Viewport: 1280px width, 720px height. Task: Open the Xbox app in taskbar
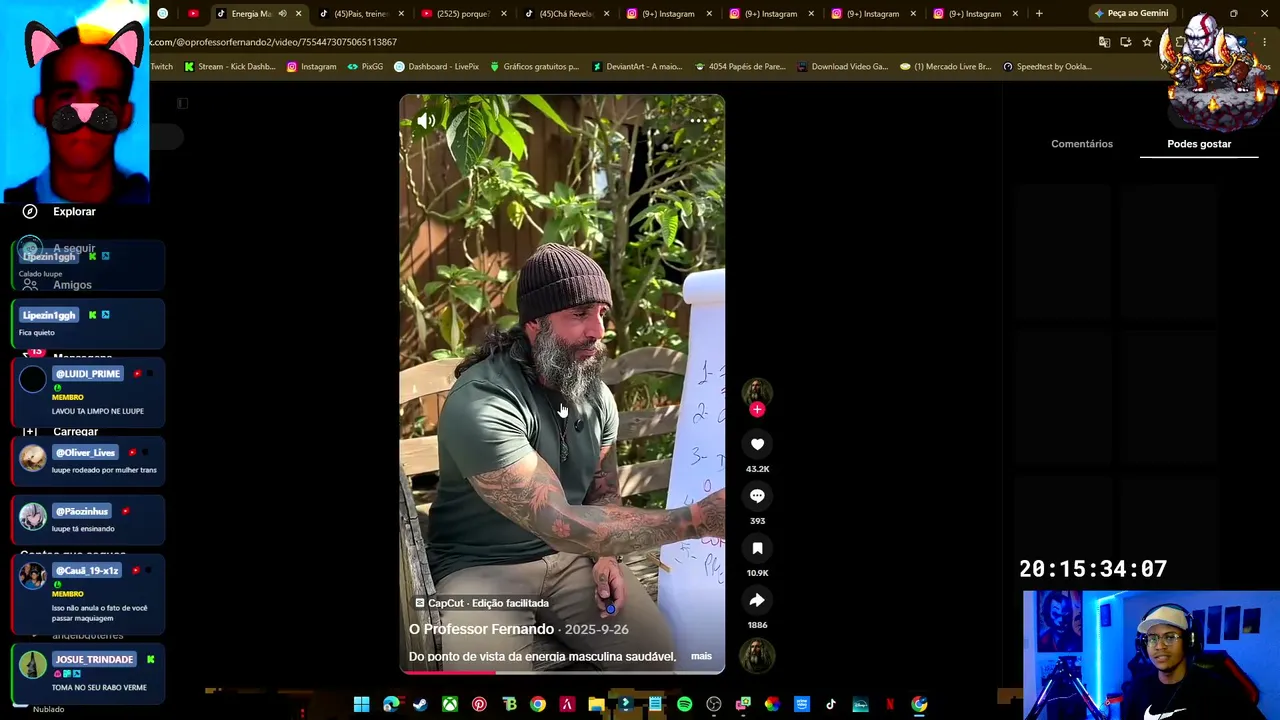coord(450,704)
